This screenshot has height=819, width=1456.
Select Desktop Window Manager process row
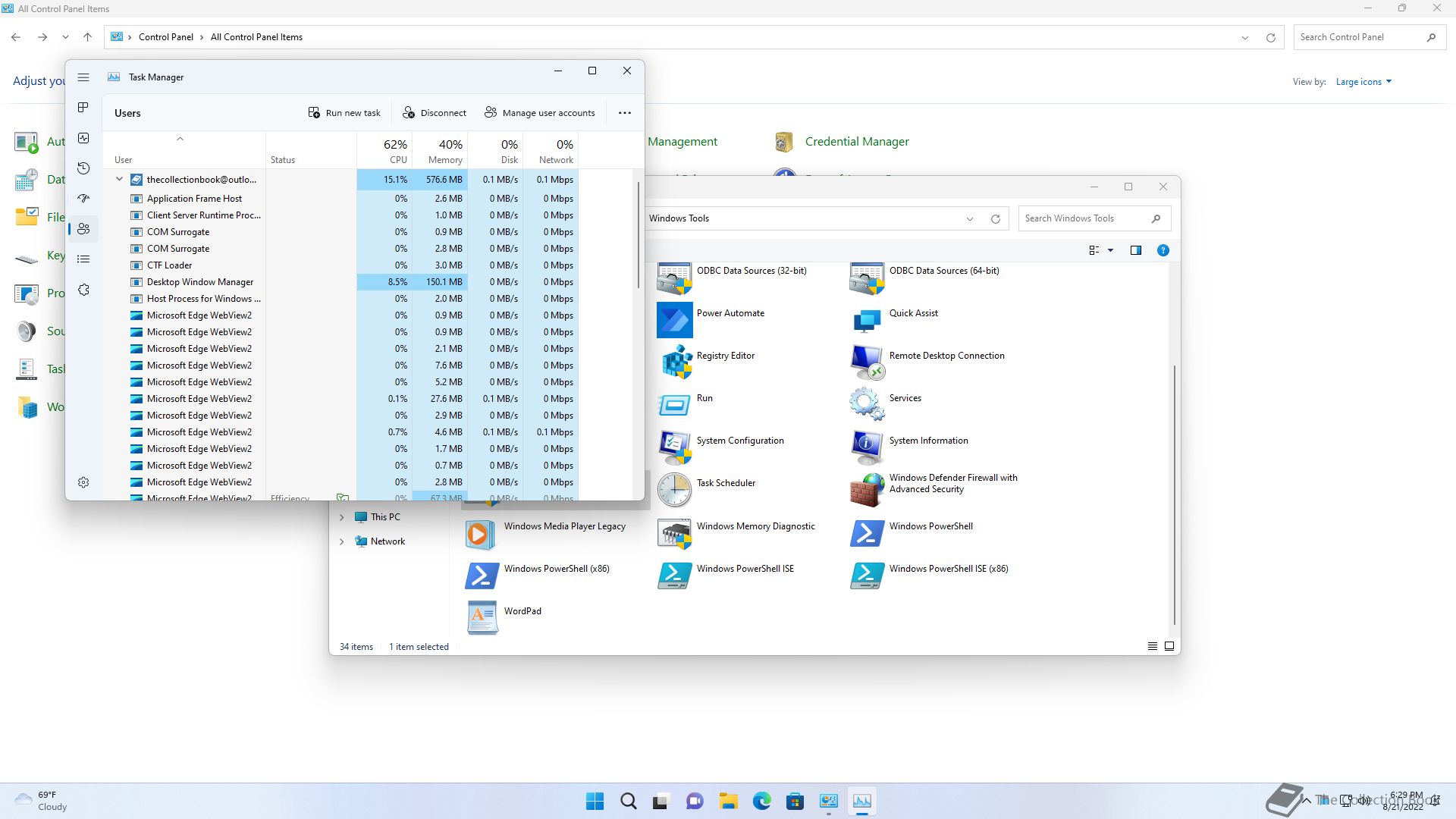(341, 282)
